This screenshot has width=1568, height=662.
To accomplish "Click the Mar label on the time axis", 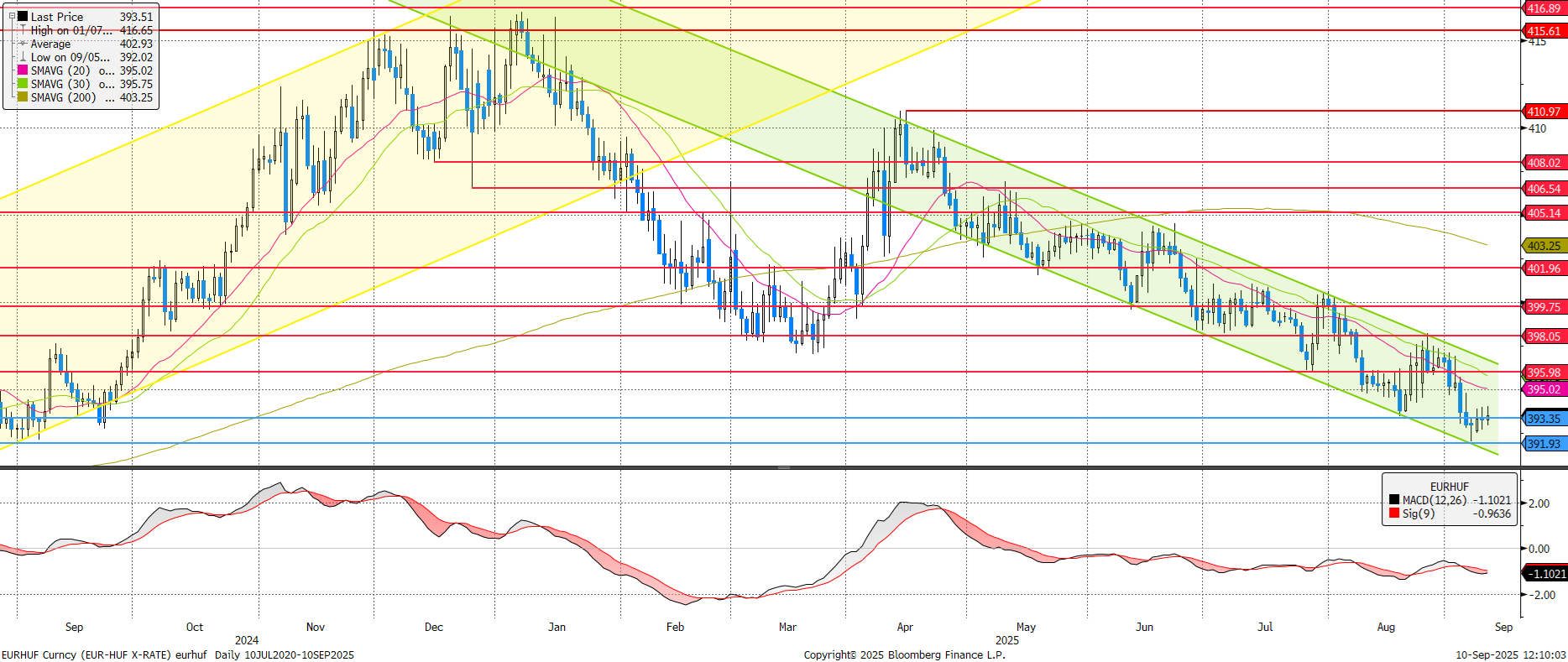I will [787, 627].
